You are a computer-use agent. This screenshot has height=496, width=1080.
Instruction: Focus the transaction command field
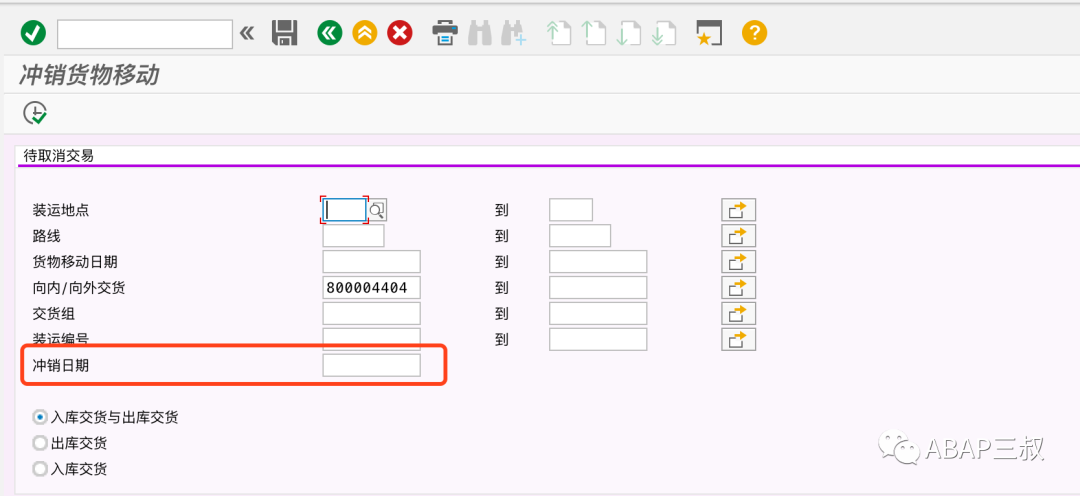145,34
